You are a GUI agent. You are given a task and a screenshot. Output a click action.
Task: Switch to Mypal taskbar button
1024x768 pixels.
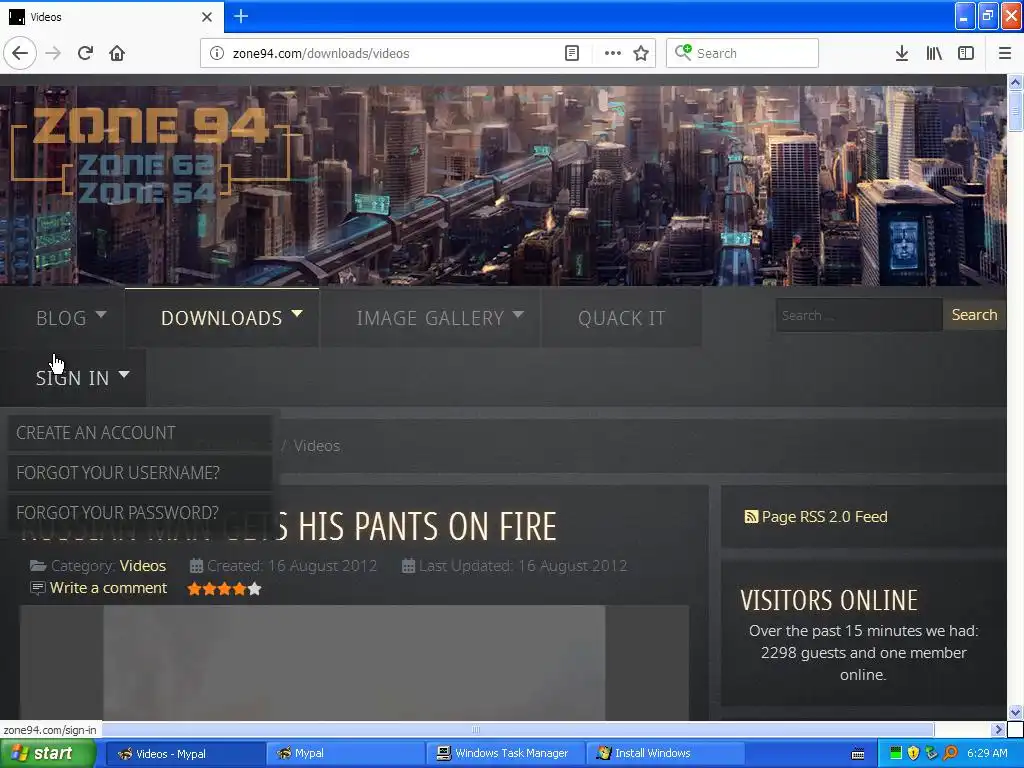point(344,754)
